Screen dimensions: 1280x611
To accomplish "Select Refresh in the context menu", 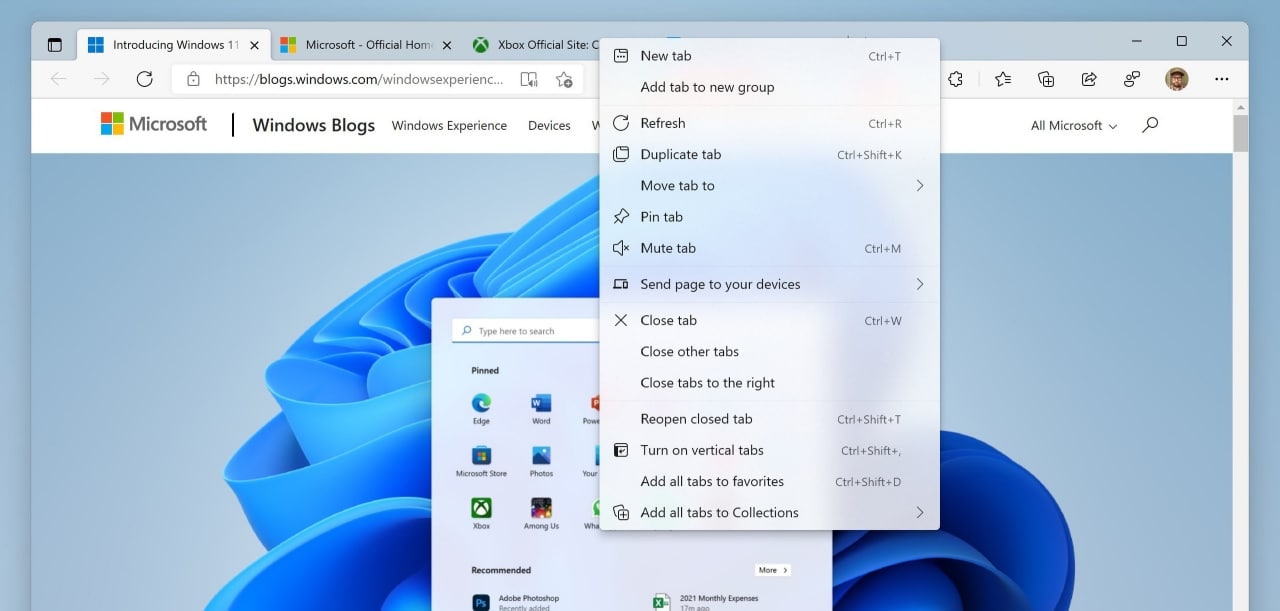I will point(769,123).
